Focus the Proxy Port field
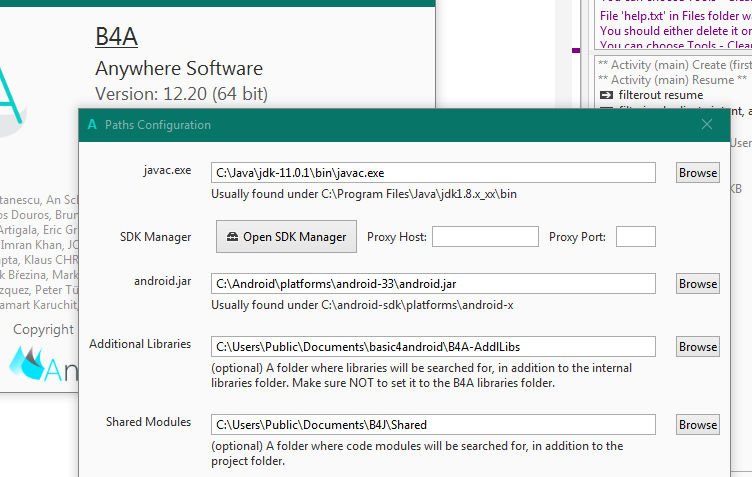The width and height of the screenshot is (752, 477). pos(635,236)
